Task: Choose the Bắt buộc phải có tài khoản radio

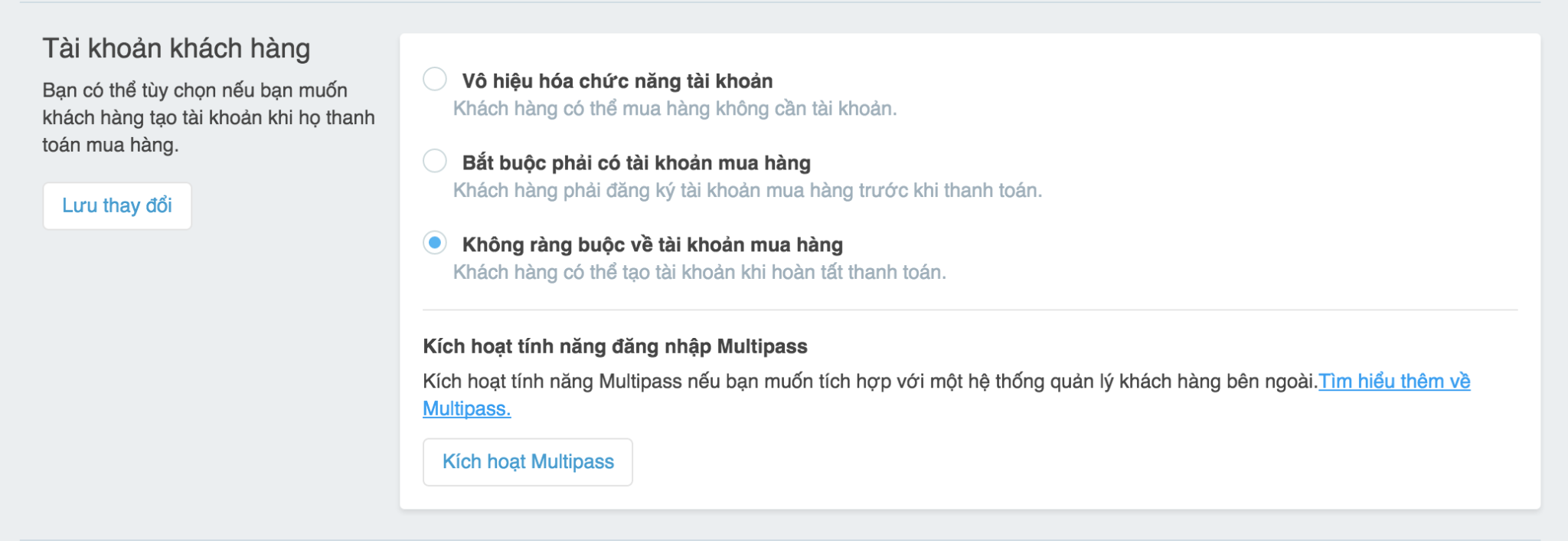Action: [x=435, y=161]
